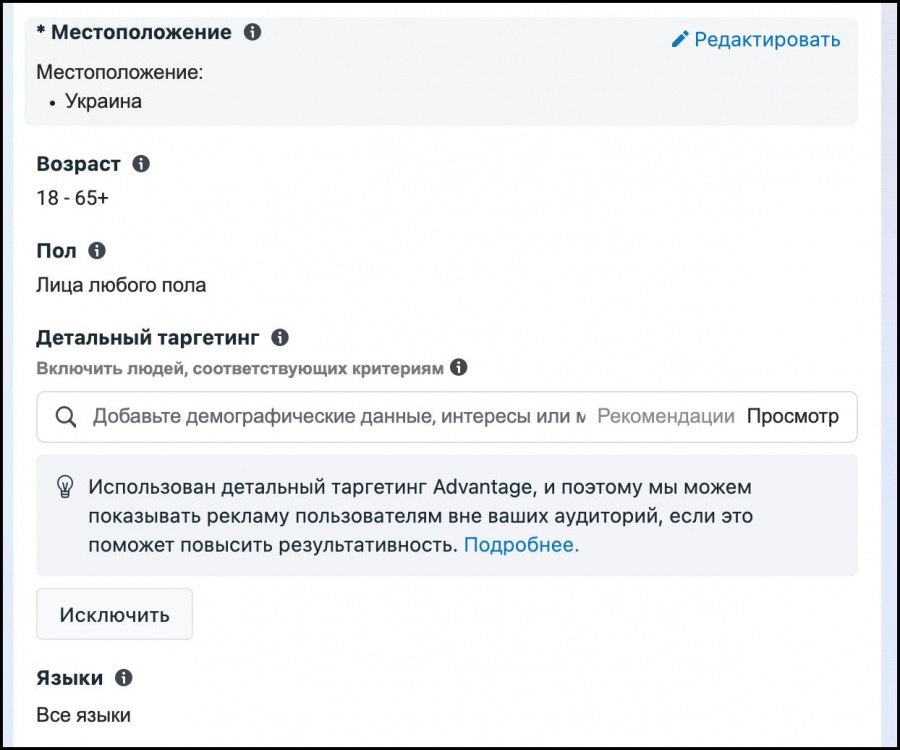Follow the Подробнее link
900x750 pixels.
521,545
